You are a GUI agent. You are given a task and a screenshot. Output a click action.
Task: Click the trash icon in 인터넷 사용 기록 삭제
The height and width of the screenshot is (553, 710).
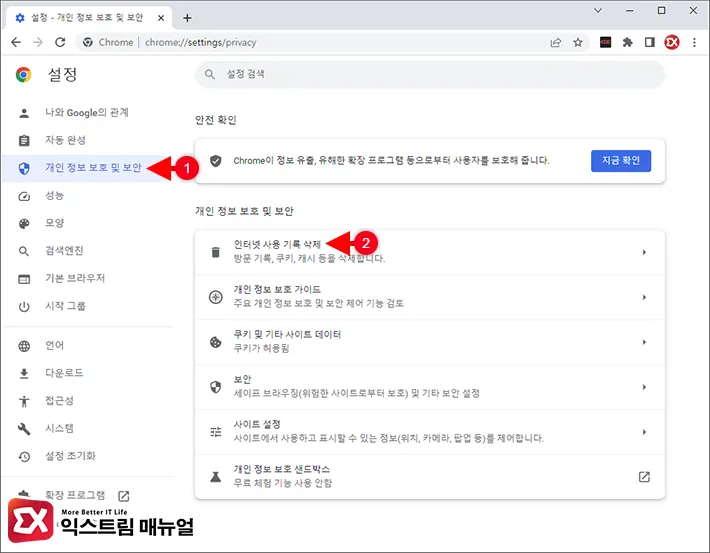pyautogui.click(x=216, y=252)
